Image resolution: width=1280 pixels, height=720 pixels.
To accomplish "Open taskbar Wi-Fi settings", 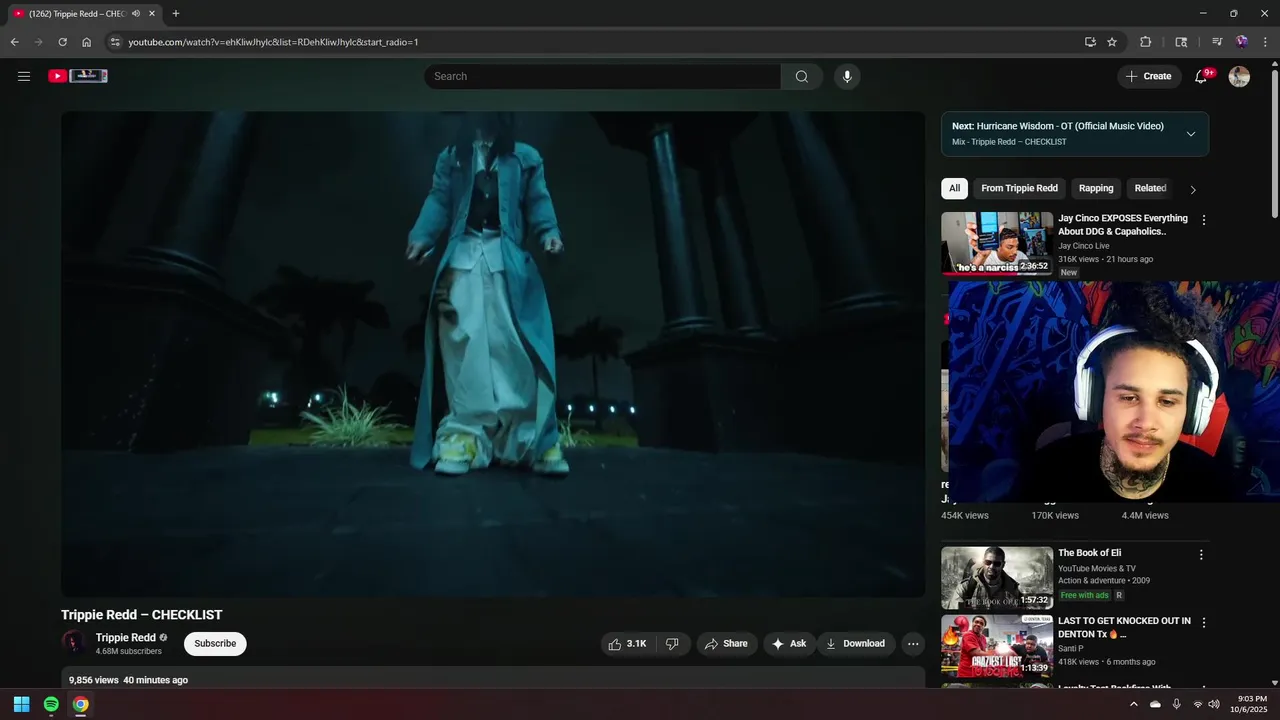I will tap(1198, 704).
